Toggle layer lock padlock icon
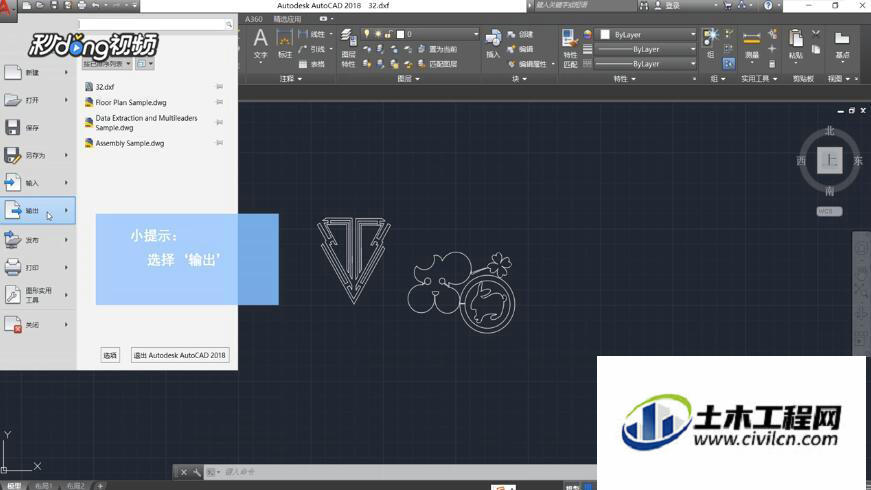 coord(388,34)
